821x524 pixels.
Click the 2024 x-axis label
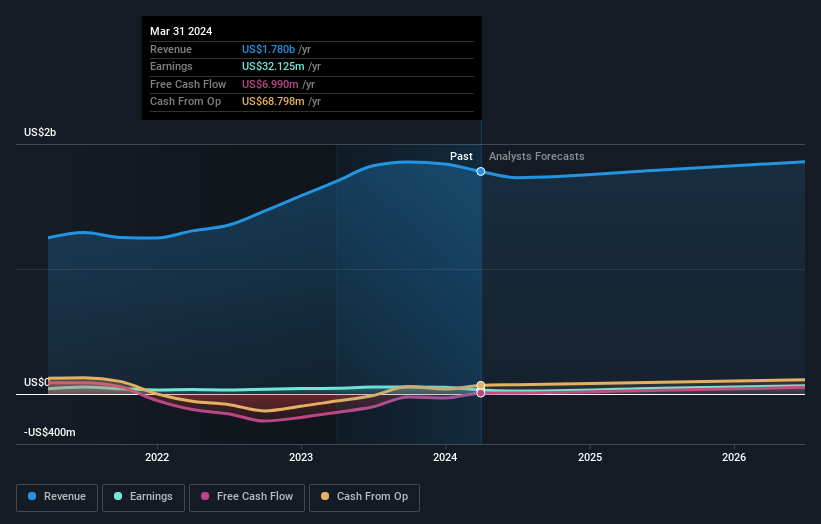click(x=445, y=458)
